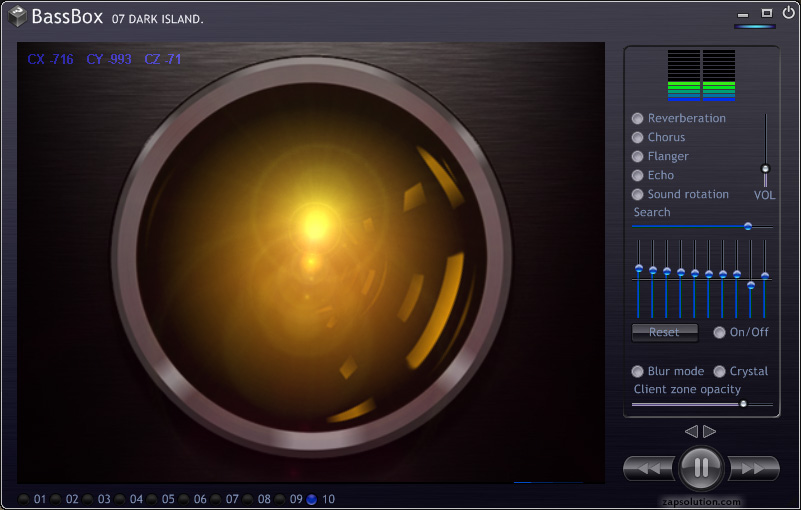
Task: Maximize the BassBox window
Action: [767, 13]
